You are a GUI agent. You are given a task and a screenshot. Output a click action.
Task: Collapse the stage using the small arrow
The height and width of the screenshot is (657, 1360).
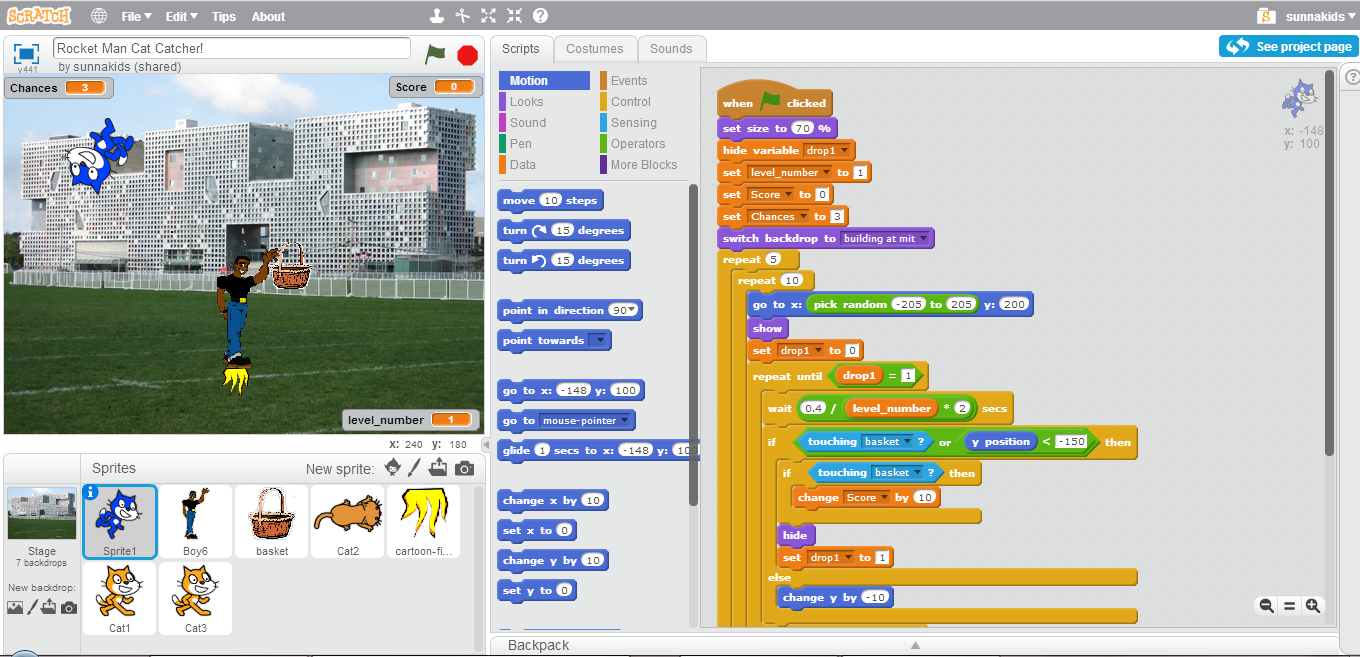click(485, 444)
